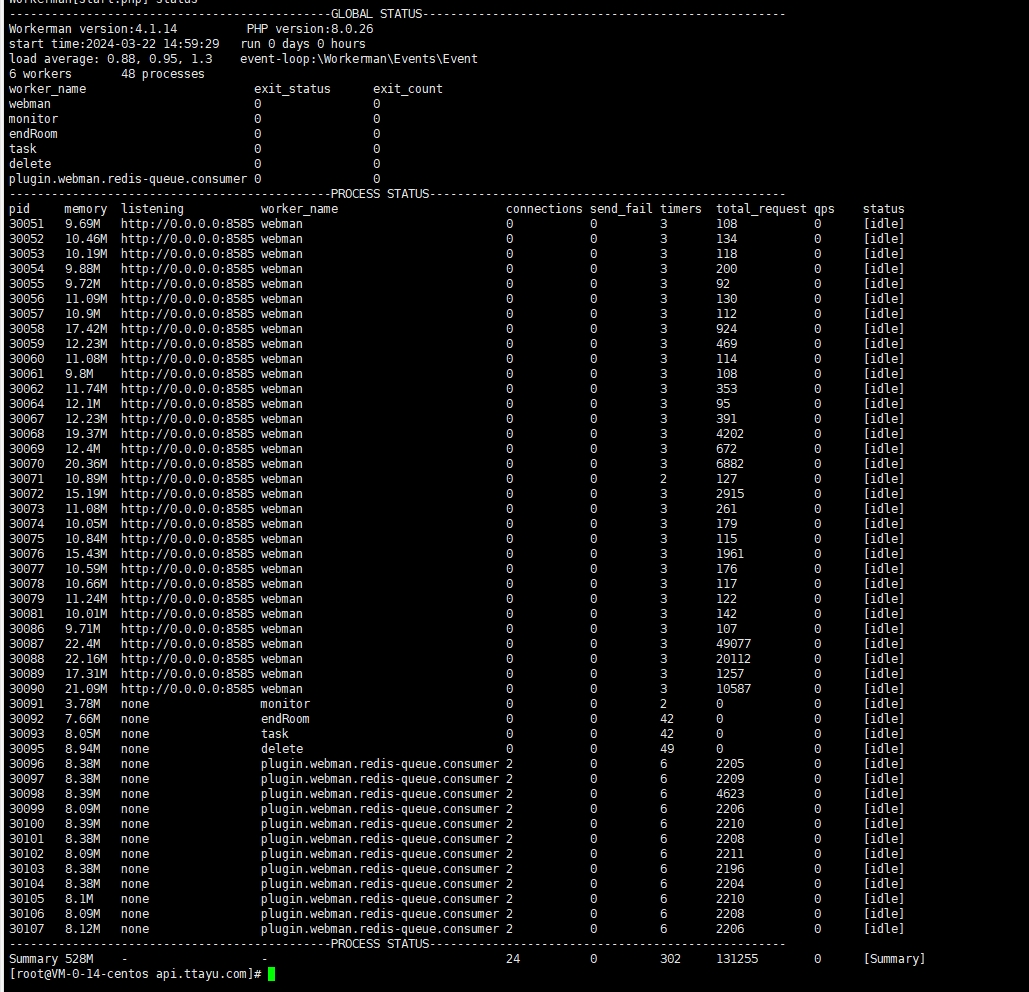
Task: Select total_request value '1257'
Action: tap(730, 674)
